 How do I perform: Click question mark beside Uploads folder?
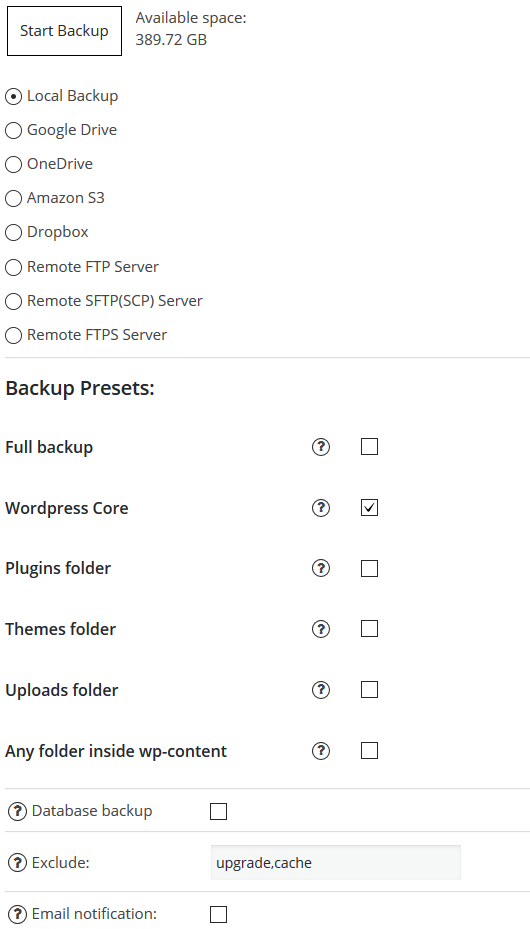(x=320, y=690)
